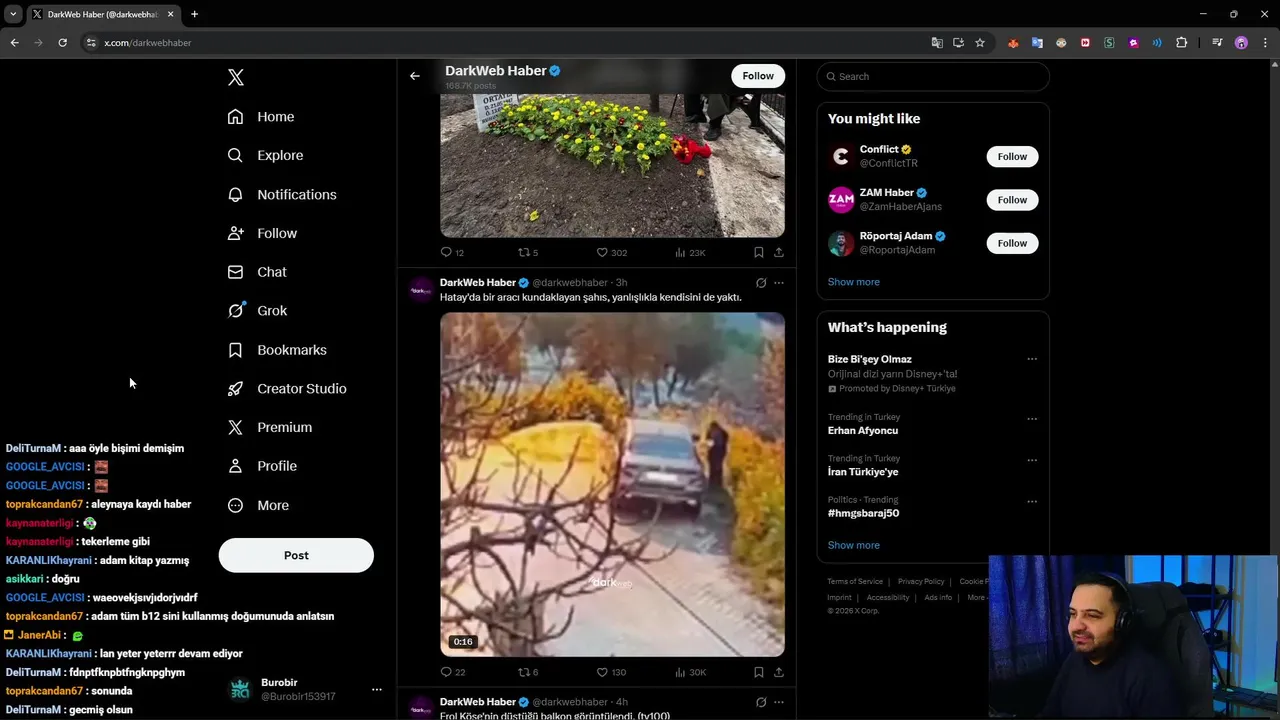Viewport: 1280px width, 720px height.
Task: Open more options on the Erol Köse post
Action: [x=779, y=702]
